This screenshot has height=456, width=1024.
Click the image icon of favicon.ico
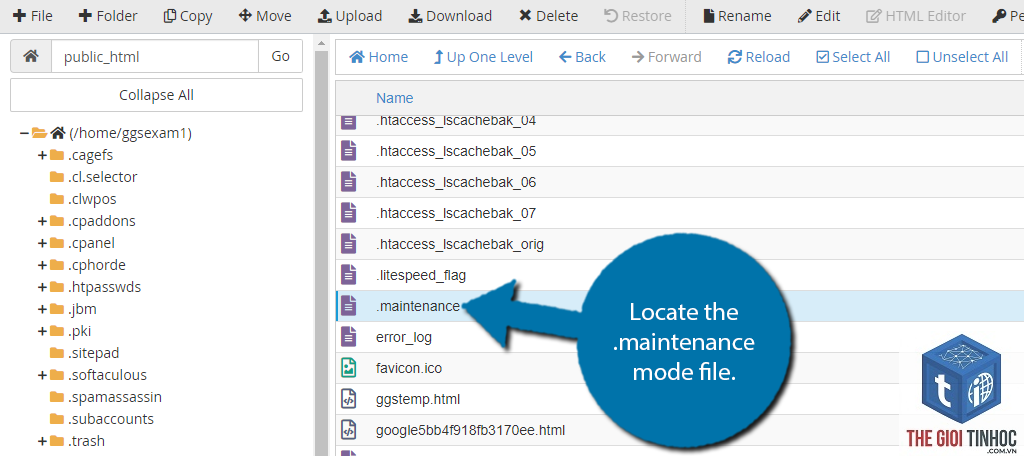[349, 368]
